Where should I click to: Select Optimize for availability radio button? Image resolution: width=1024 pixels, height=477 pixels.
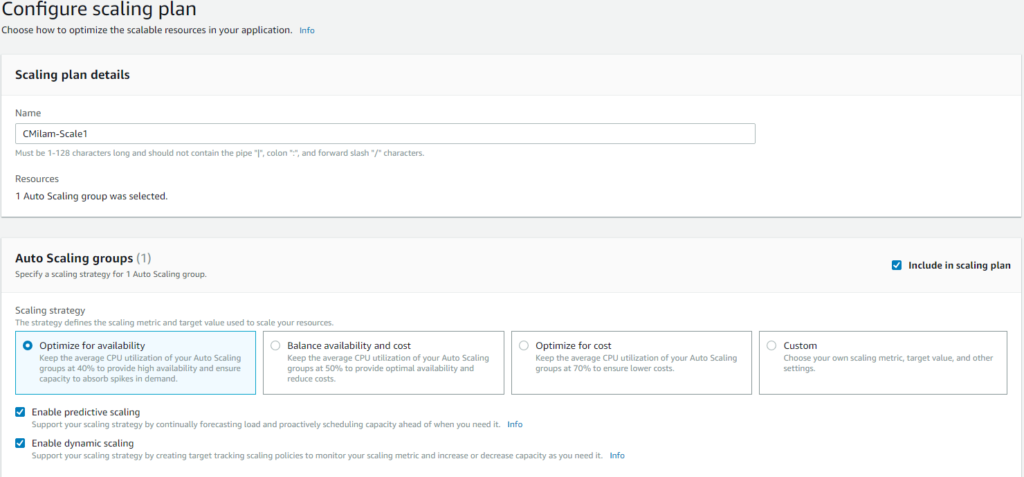[x=27, y=346]
